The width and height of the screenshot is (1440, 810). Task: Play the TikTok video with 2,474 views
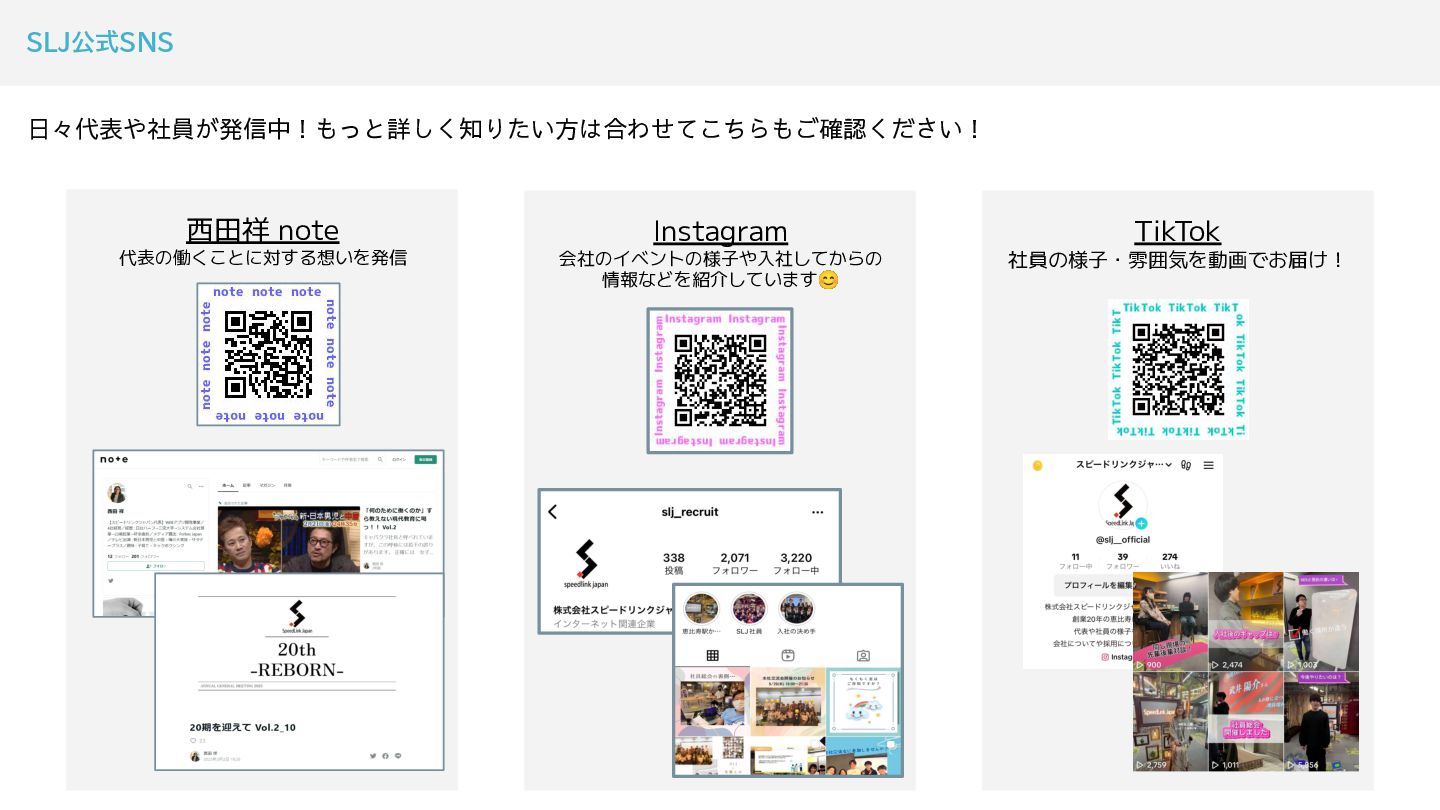pos(1246,621)
